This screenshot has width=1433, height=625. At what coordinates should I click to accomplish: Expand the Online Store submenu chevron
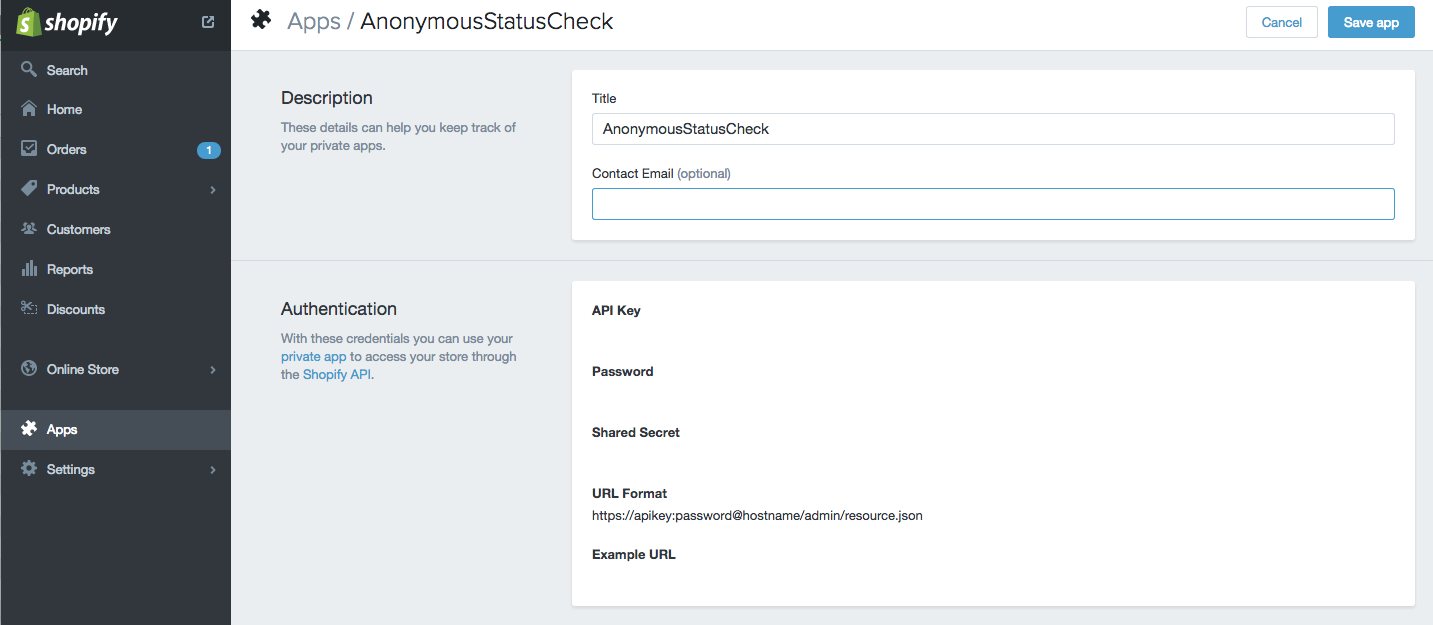[x=213, y=370]
